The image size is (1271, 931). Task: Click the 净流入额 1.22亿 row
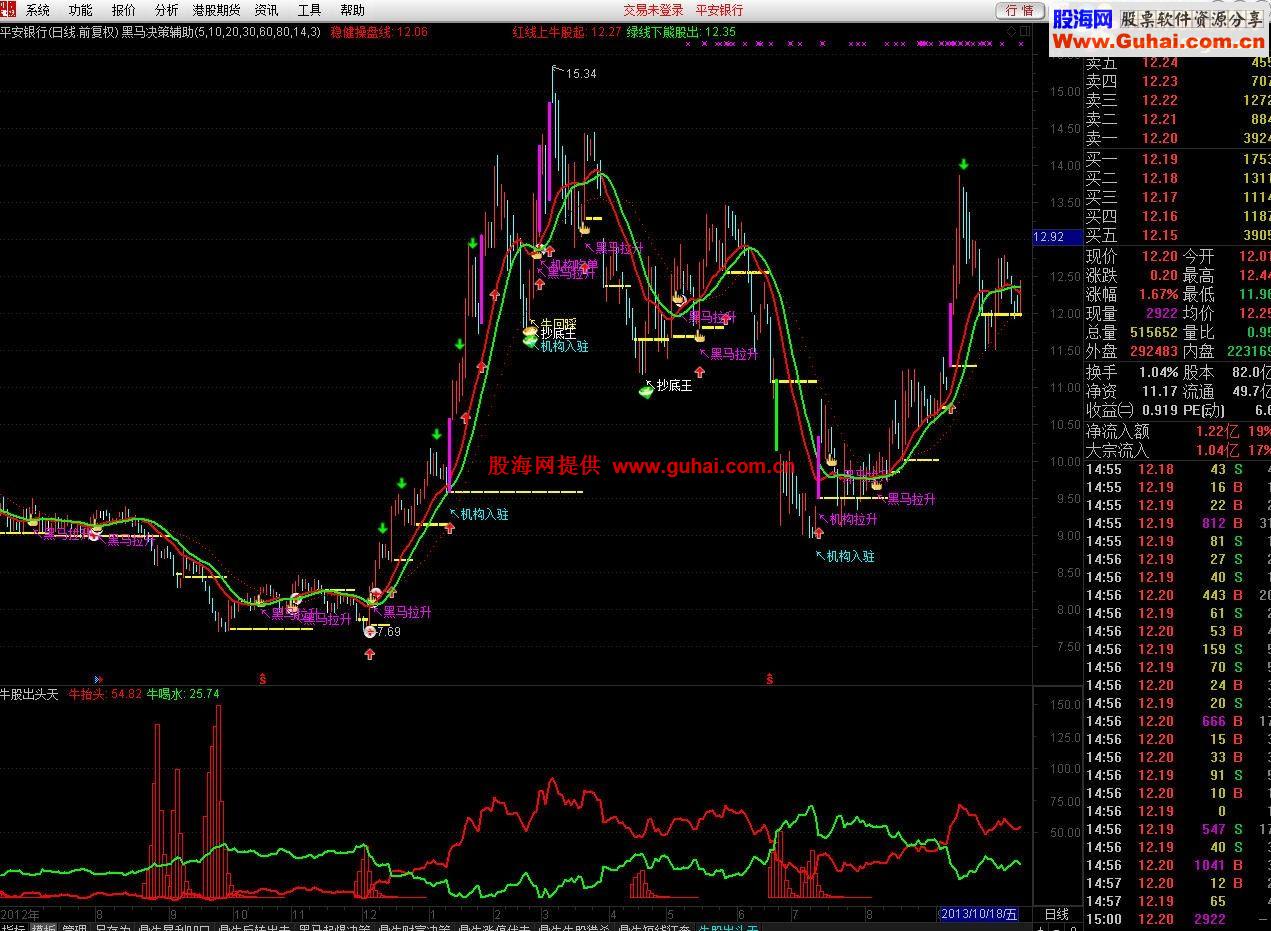pos(1178,432)
